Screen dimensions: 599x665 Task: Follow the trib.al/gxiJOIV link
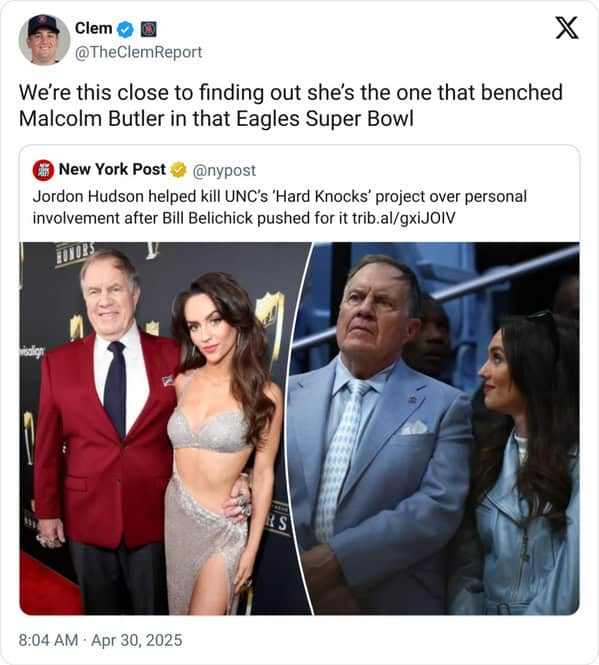(403, 218)
